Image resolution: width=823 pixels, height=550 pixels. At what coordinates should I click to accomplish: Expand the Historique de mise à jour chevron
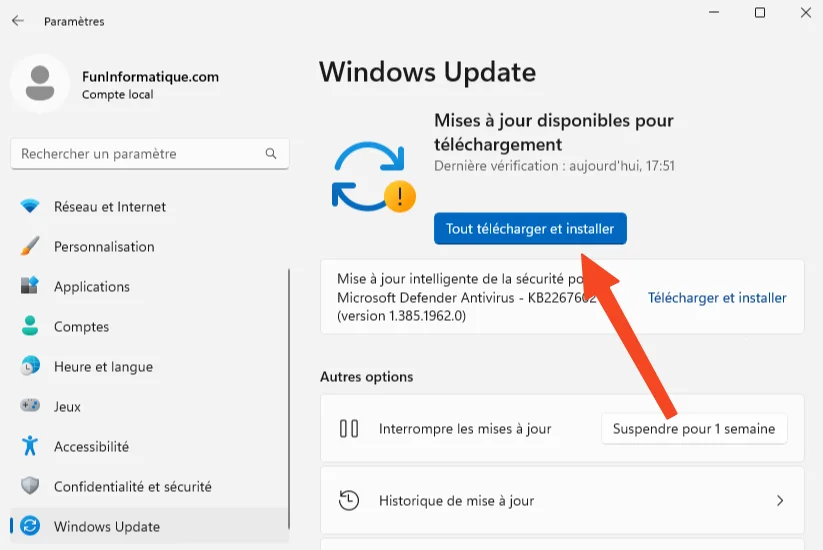pos(780,500)
